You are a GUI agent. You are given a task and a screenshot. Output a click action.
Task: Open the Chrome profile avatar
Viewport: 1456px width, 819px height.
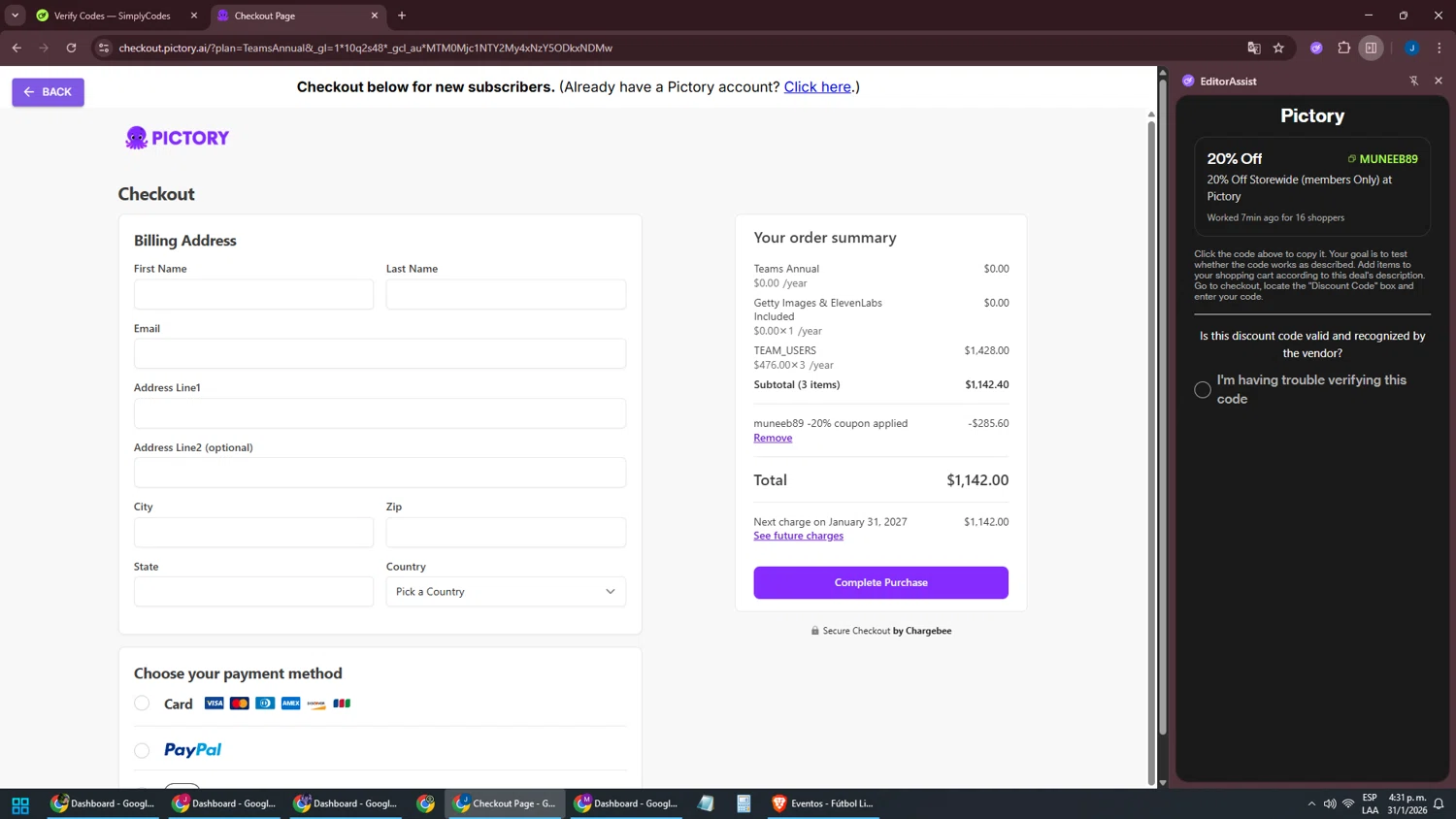pyautogui.click(x=1411, y=48)
